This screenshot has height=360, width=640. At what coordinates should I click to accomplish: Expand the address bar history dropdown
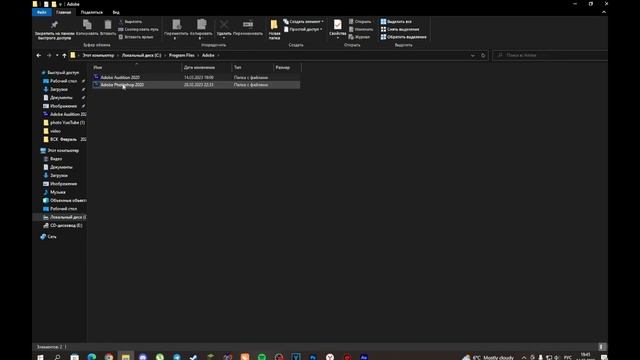point(473,56)
